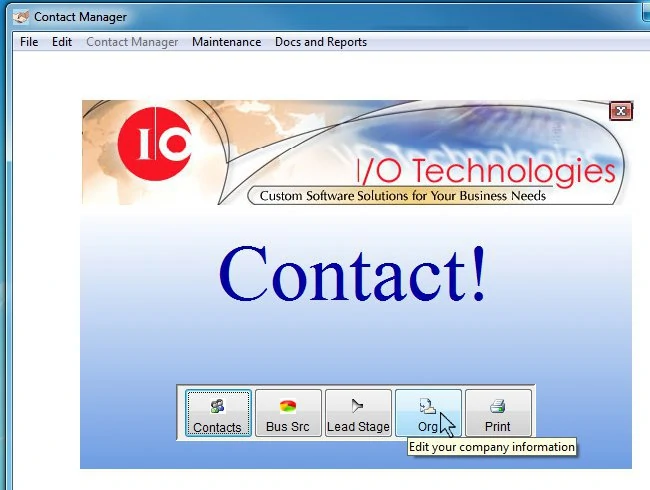Click the I/O Technologies banner text
Viewport: 650px width, 490px height.
485,172
